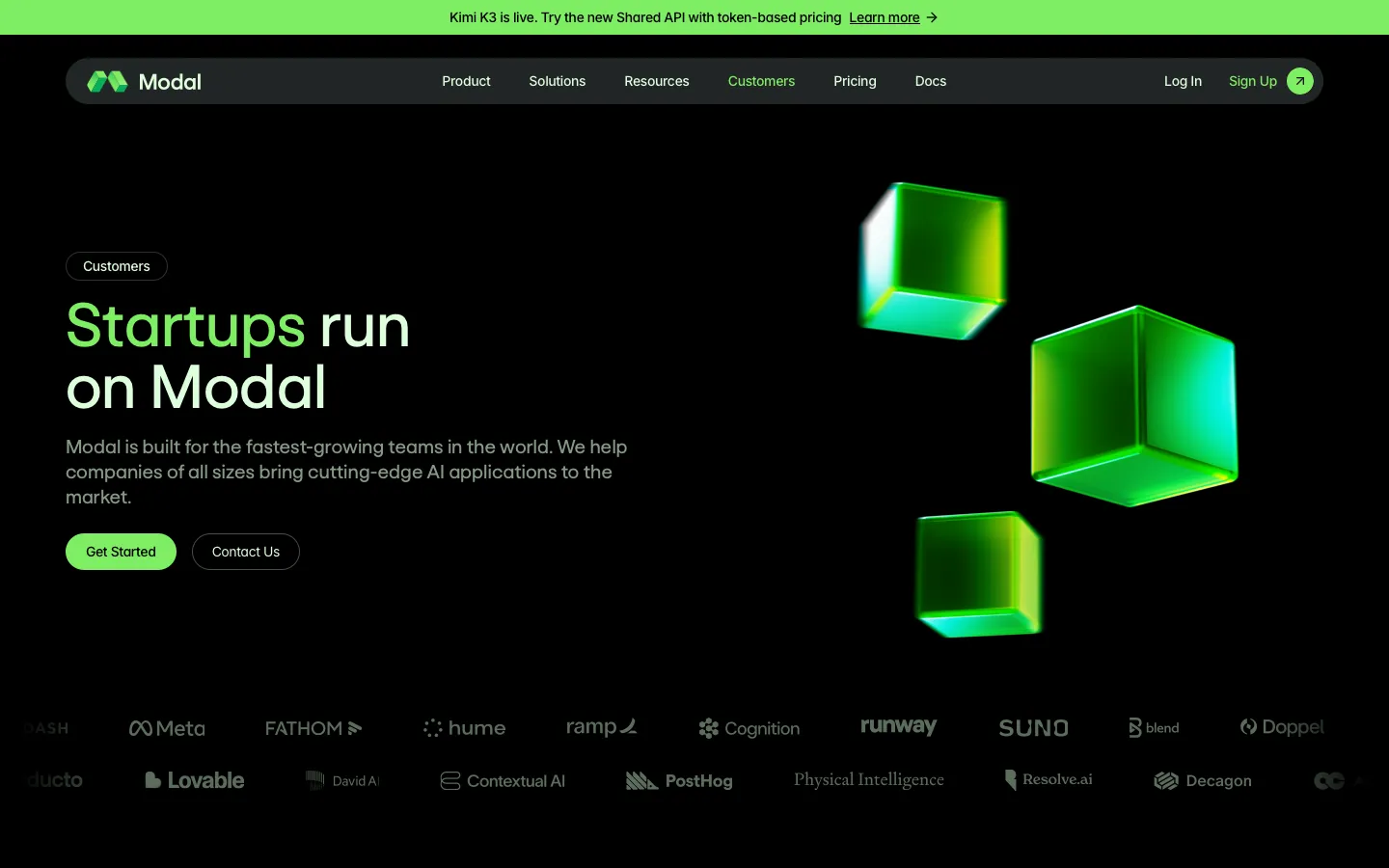Click the large middle green cube
This screenshot has width=1389, height=868.
click(x=1134, y=406)
